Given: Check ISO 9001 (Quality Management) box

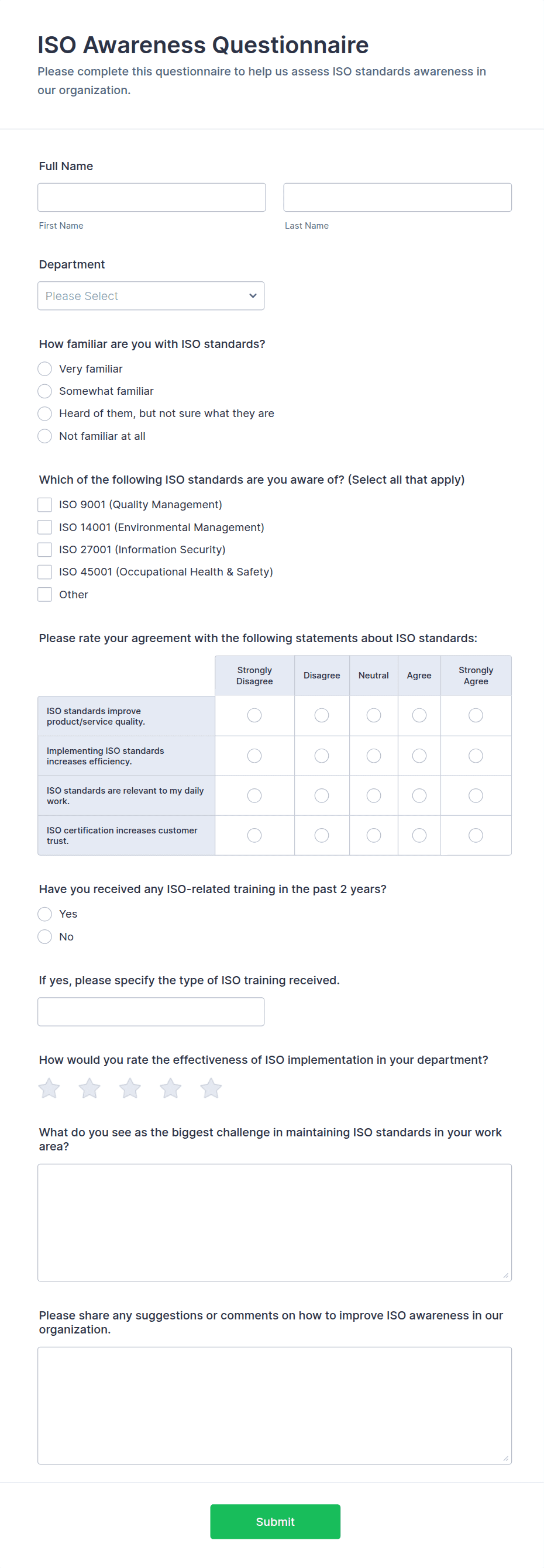Looking at the screenshot, I should tap(45, 505).
